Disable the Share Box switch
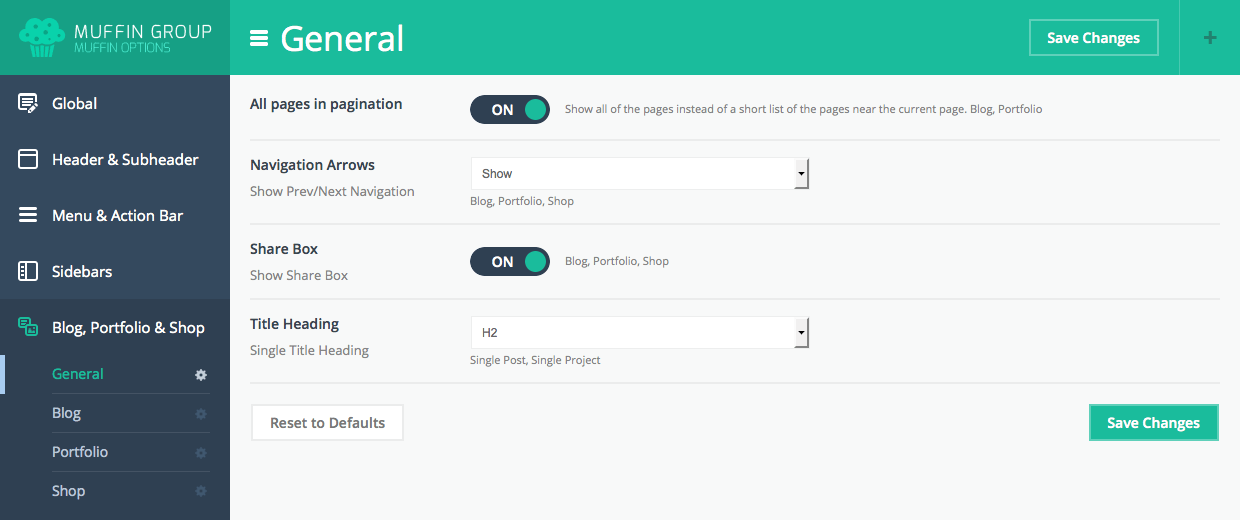1240x520 pixels. (x=510, y=262)
